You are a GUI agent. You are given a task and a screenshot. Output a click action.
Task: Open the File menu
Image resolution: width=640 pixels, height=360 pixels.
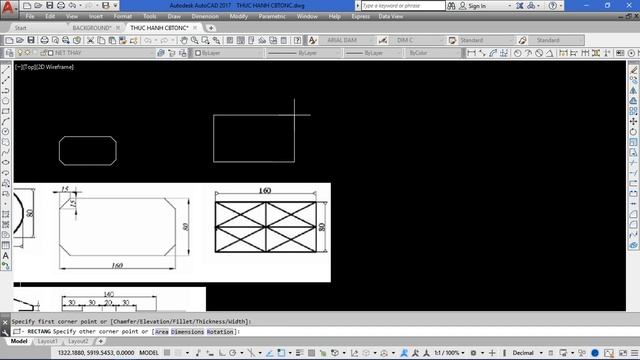[30, 16]
